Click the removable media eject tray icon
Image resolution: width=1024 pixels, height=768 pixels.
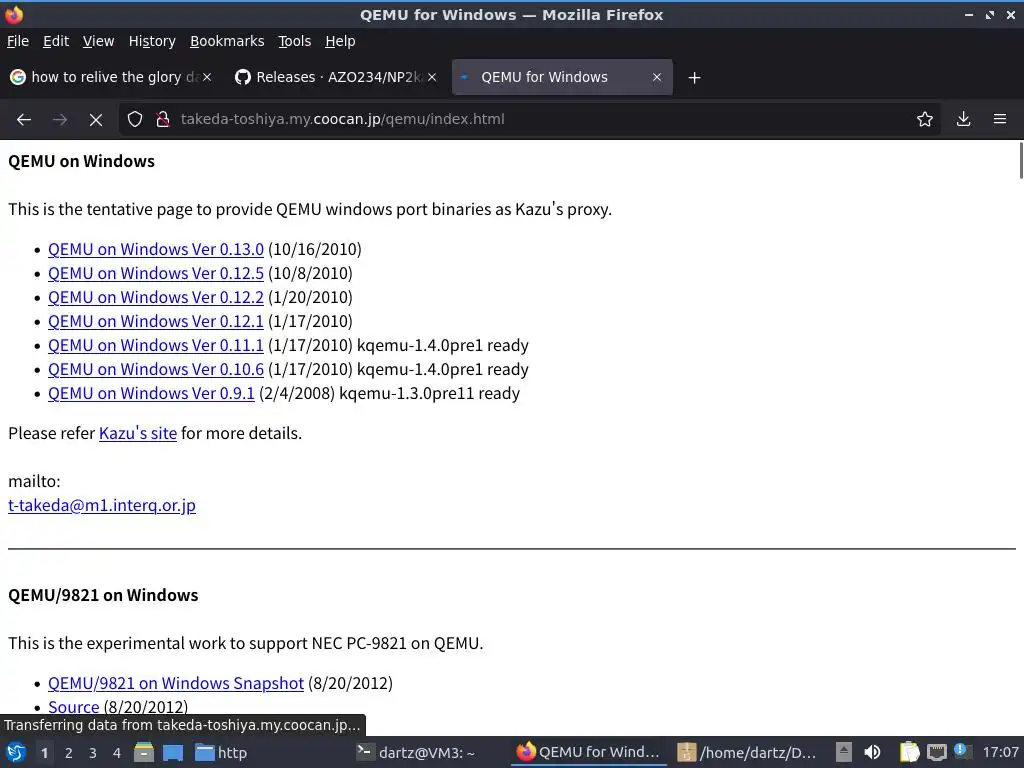click(844, 752)
